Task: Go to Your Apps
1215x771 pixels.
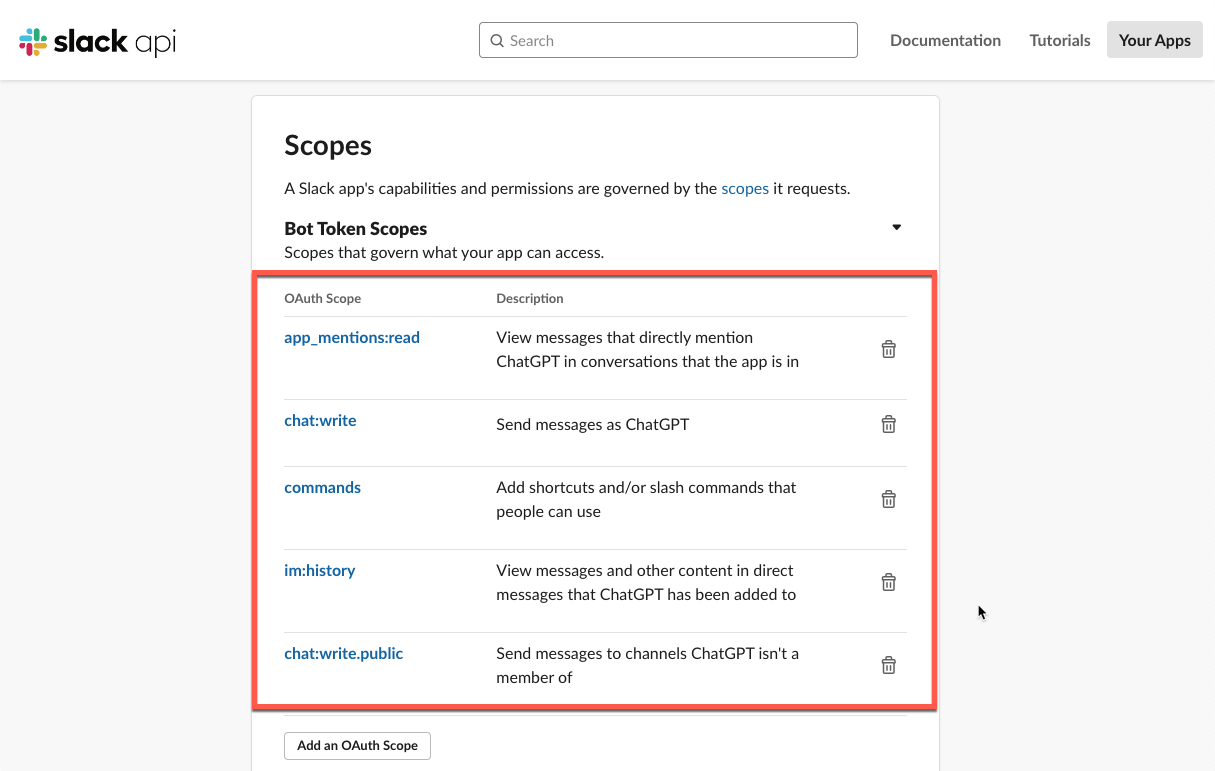Action: coord(1154,40)
